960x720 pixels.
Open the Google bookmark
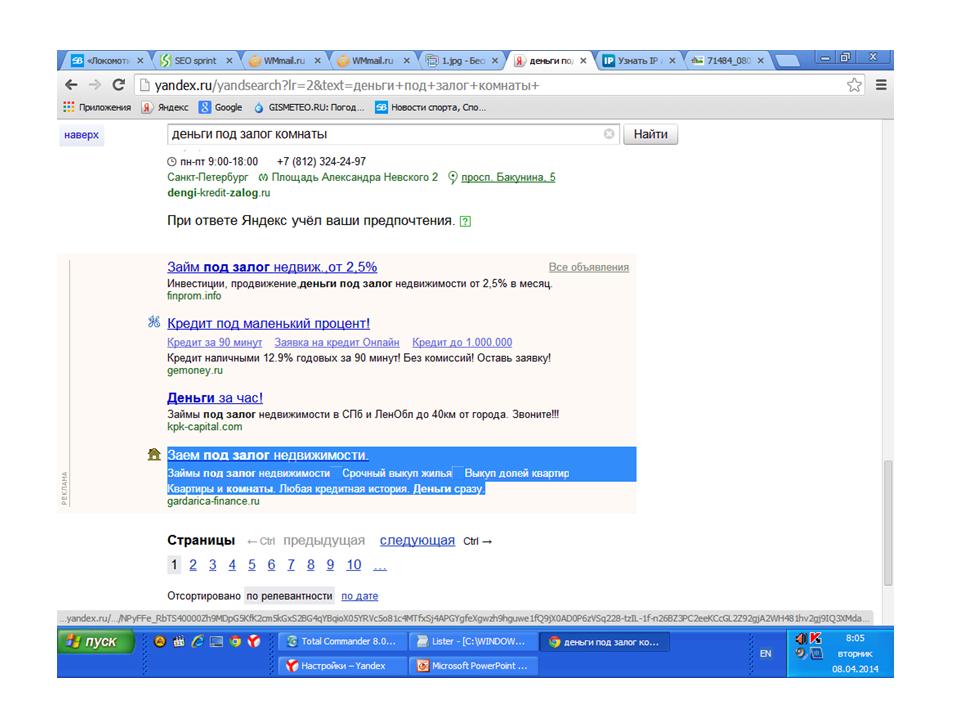click(x=220, y=107)
